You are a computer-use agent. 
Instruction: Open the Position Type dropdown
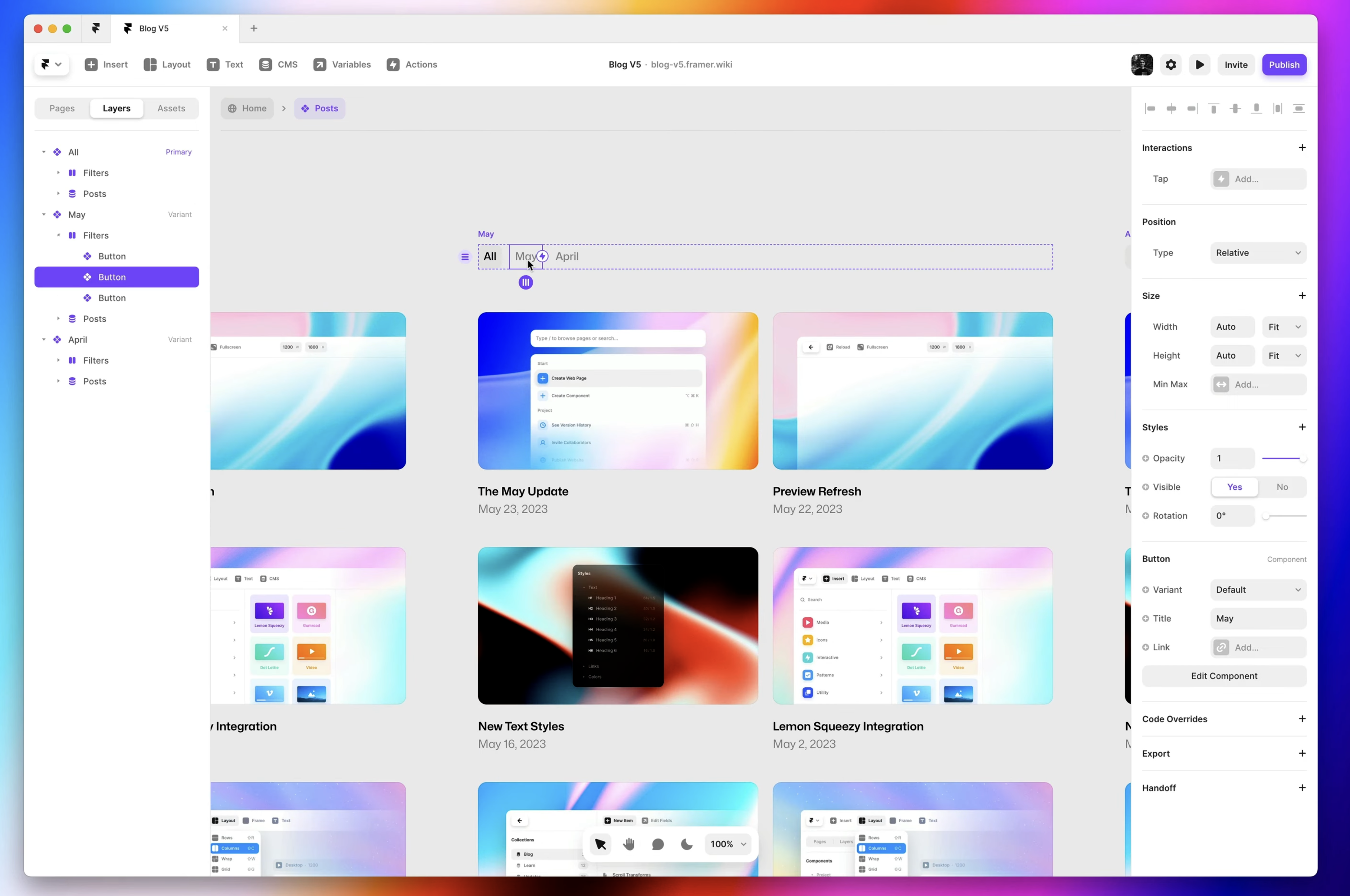1258,253
